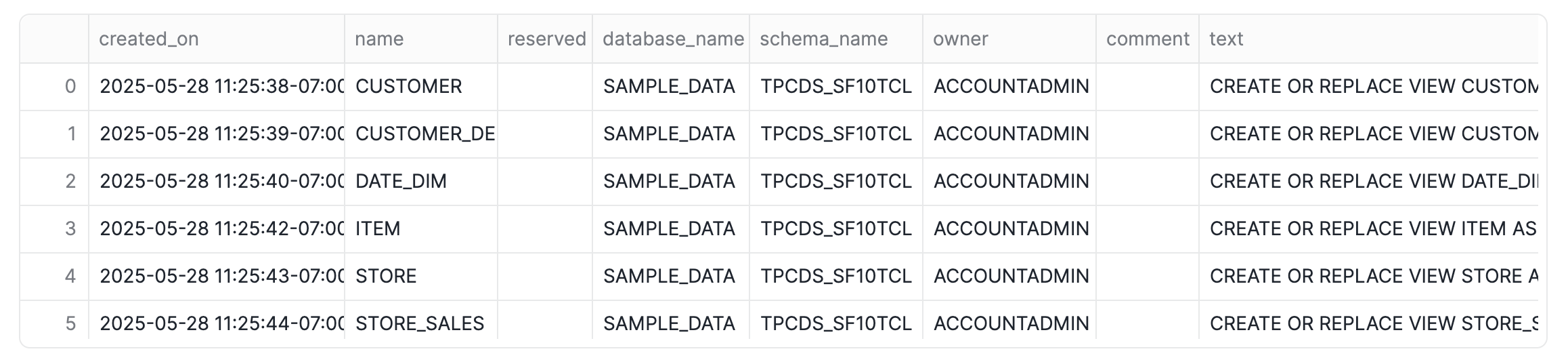
Task: Select the ITEM name cell
Action: tap(421, 229)
